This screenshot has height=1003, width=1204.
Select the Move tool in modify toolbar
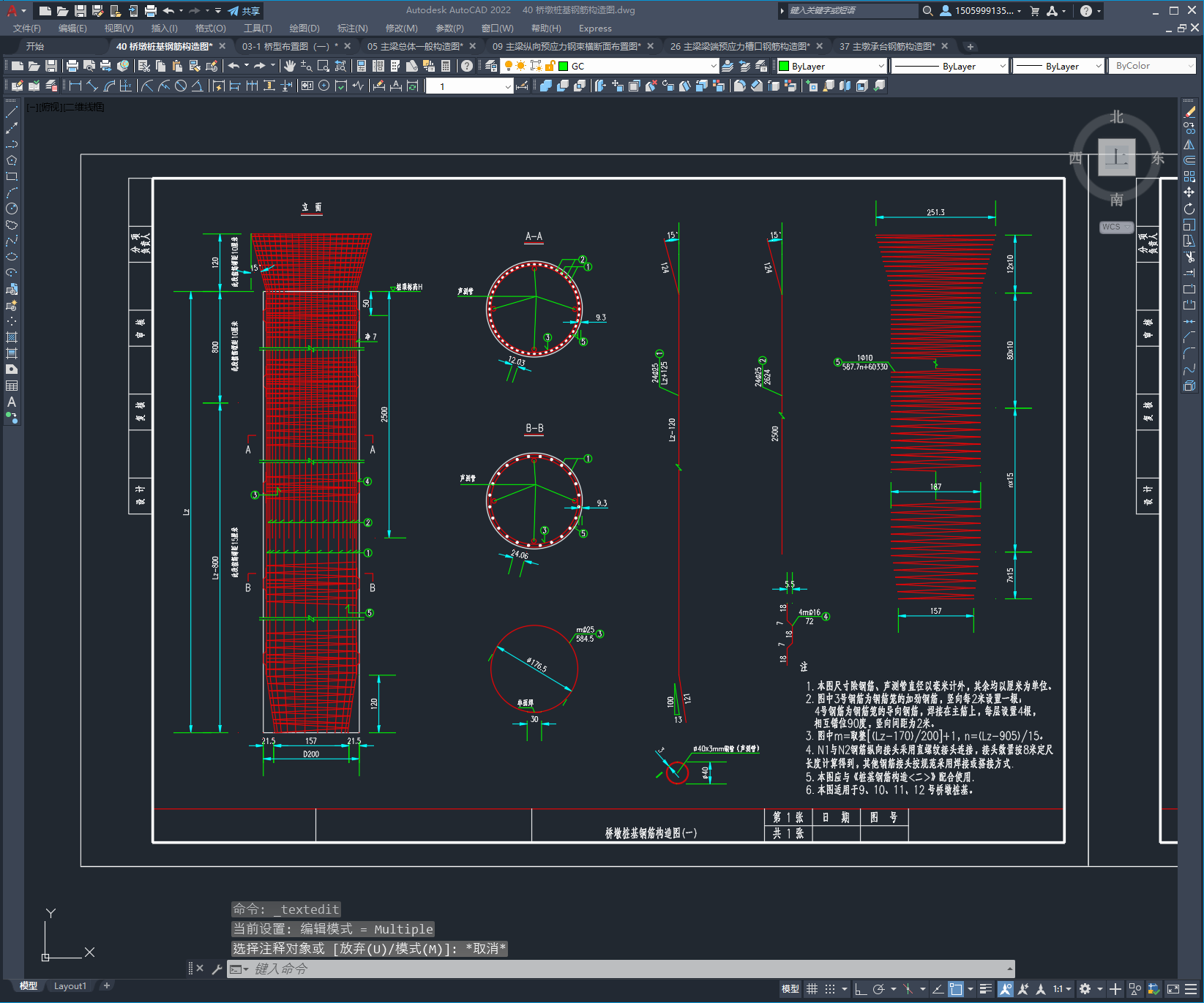[1189, 192]
